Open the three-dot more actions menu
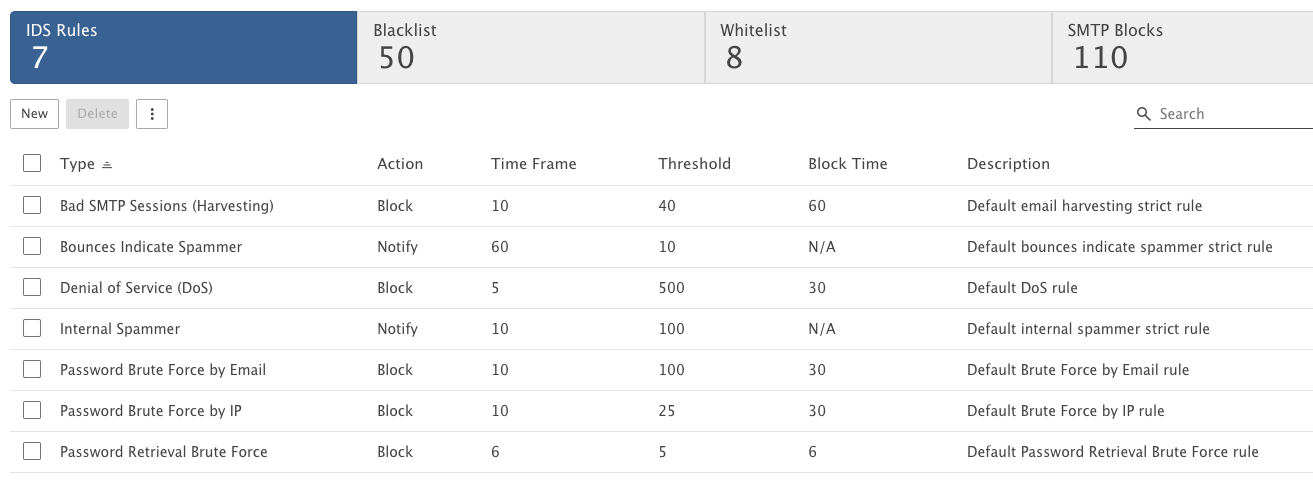 [x=152, y=114]
